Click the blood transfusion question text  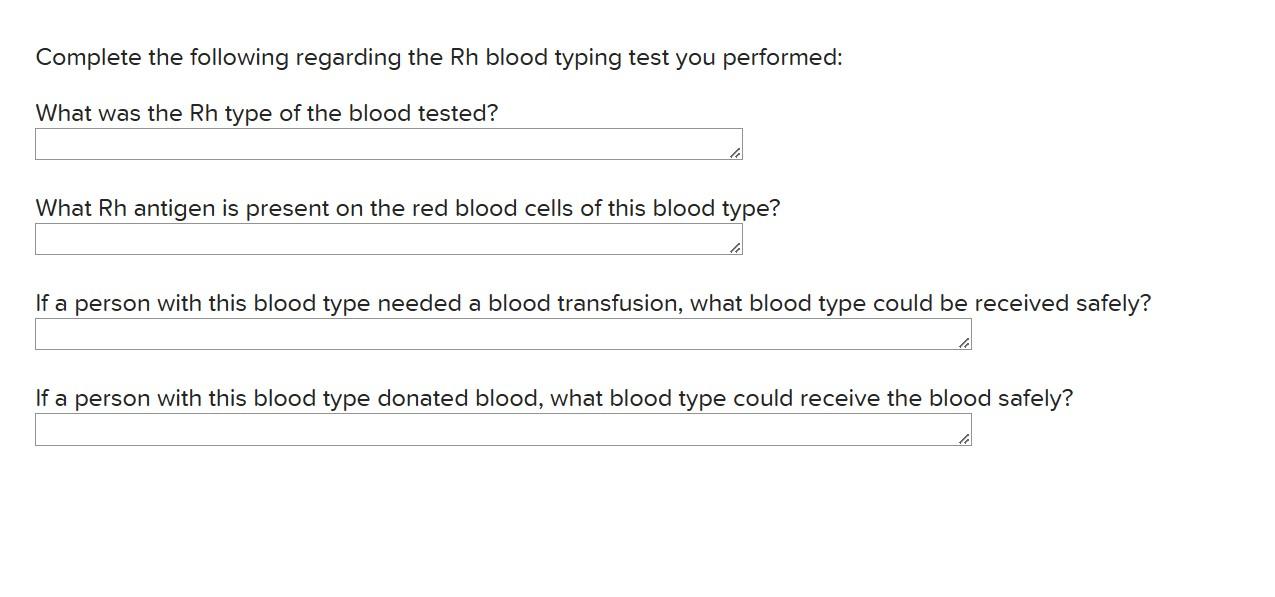click(x=592, y=303)
